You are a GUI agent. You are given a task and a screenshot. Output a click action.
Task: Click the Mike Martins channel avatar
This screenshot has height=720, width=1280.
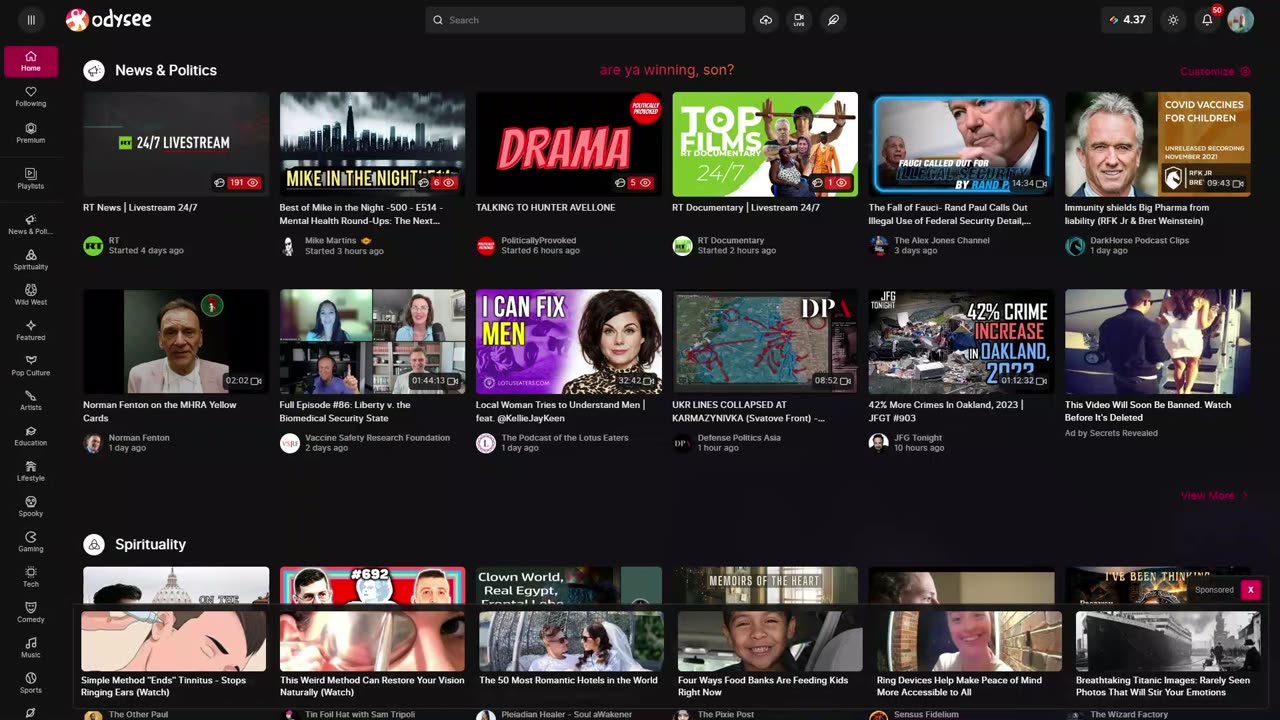pos(289,246)
